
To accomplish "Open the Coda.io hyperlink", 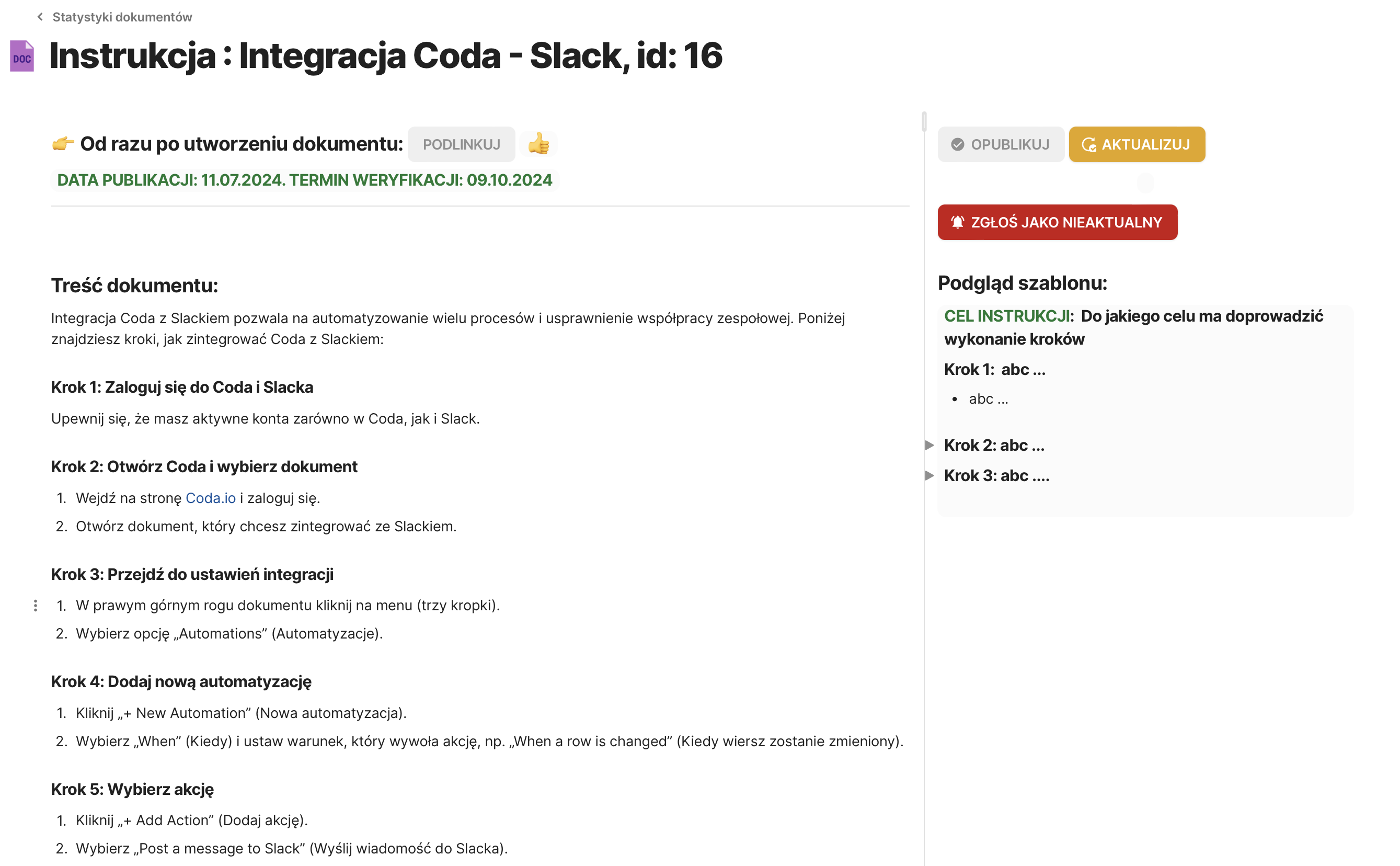I will (x=210, y=498).
